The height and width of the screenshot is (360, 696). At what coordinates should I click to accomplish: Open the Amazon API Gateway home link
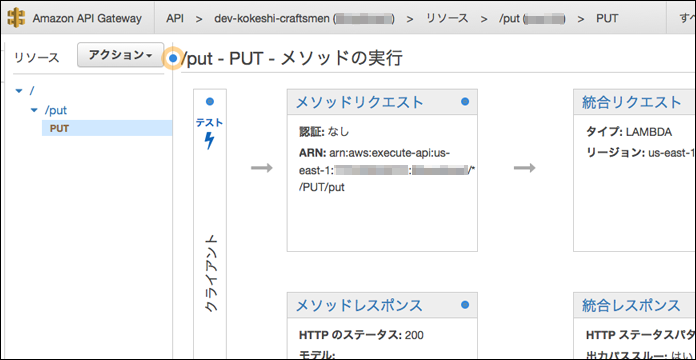[87, 19]
